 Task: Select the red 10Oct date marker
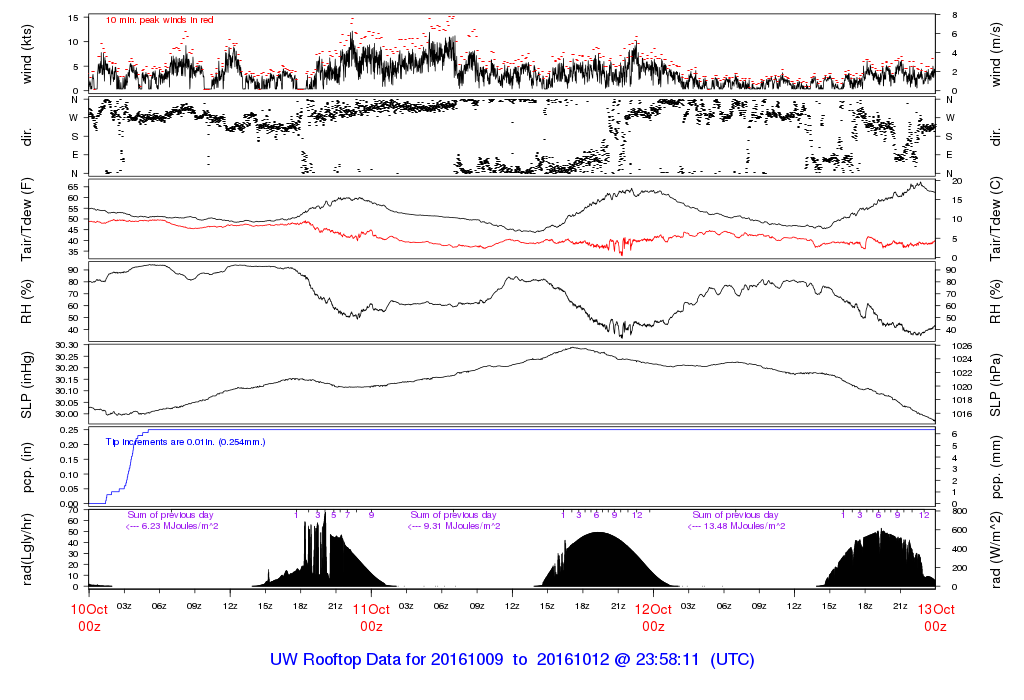[89, 609]
